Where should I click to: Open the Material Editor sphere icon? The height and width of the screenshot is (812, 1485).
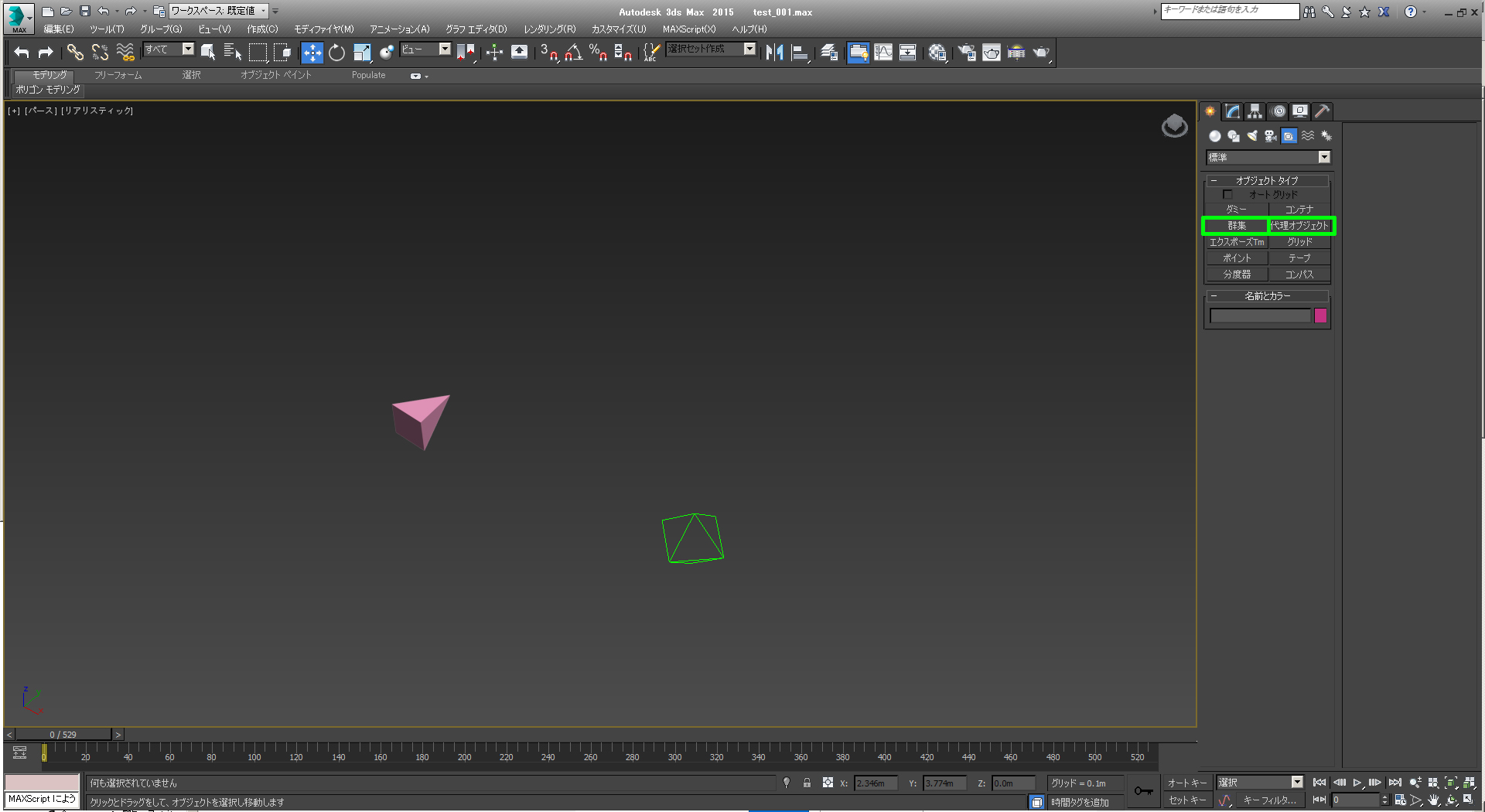click(x=937, y=53)
